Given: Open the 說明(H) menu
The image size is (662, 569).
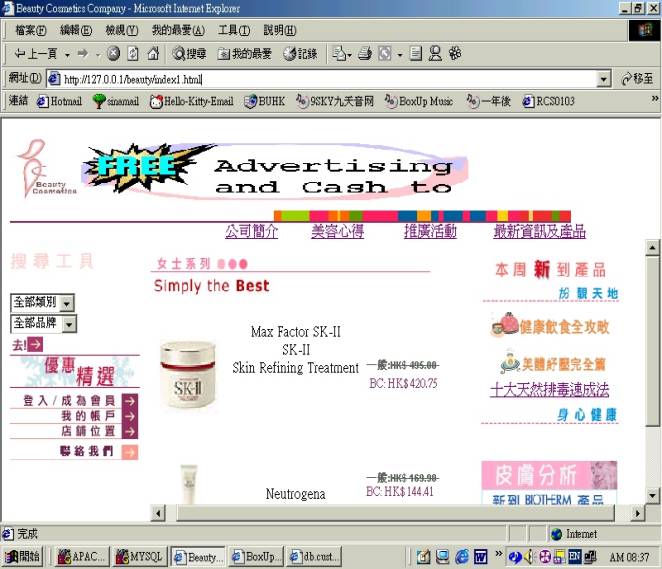Looking at the screenshot, I should (279, 30).
